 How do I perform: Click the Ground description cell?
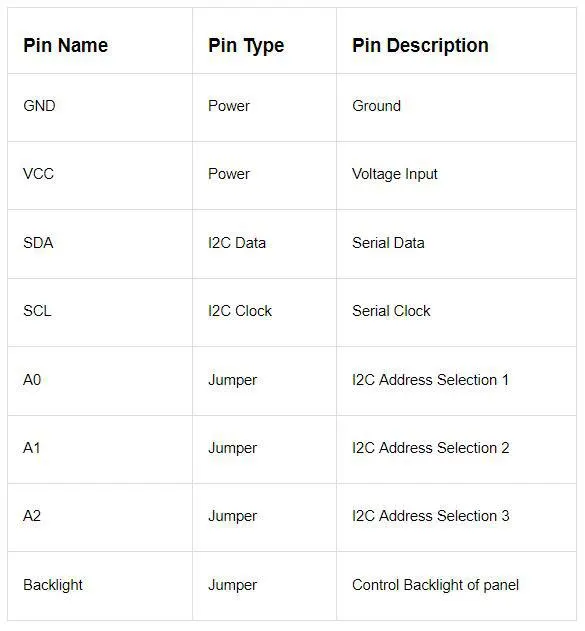[x=456, y=107]
